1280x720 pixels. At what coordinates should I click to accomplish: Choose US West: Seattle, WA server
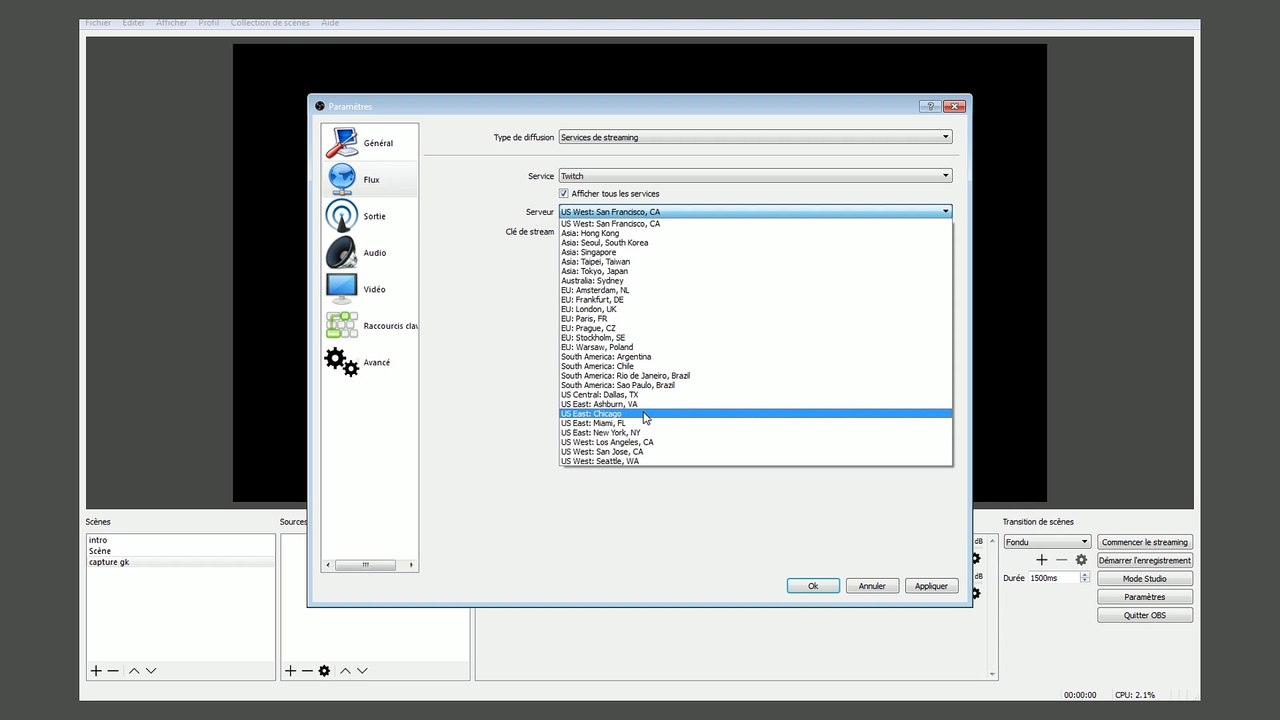click(755, 461)
